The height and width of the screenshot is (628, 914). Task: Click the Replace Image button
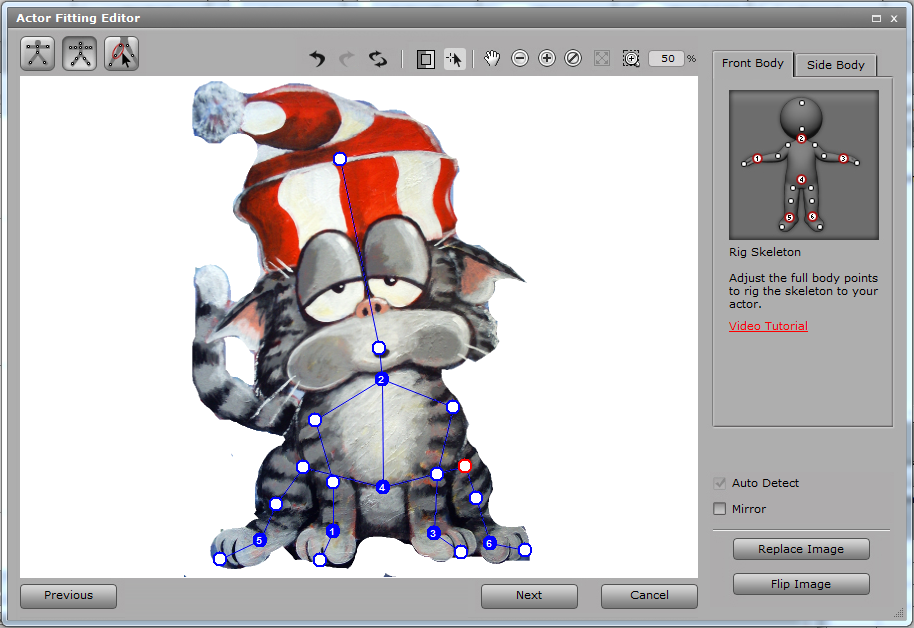click(x=801, y=549)
